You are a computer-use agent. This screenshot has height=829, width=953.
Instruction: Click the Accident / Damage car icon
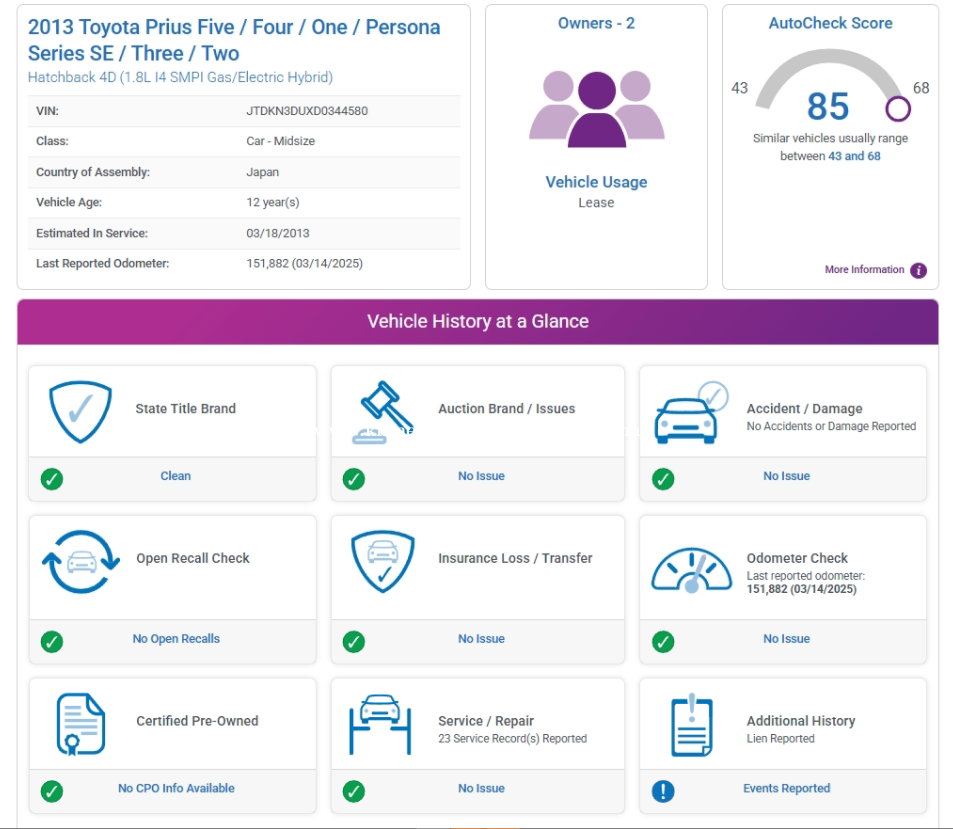[691, 413]
